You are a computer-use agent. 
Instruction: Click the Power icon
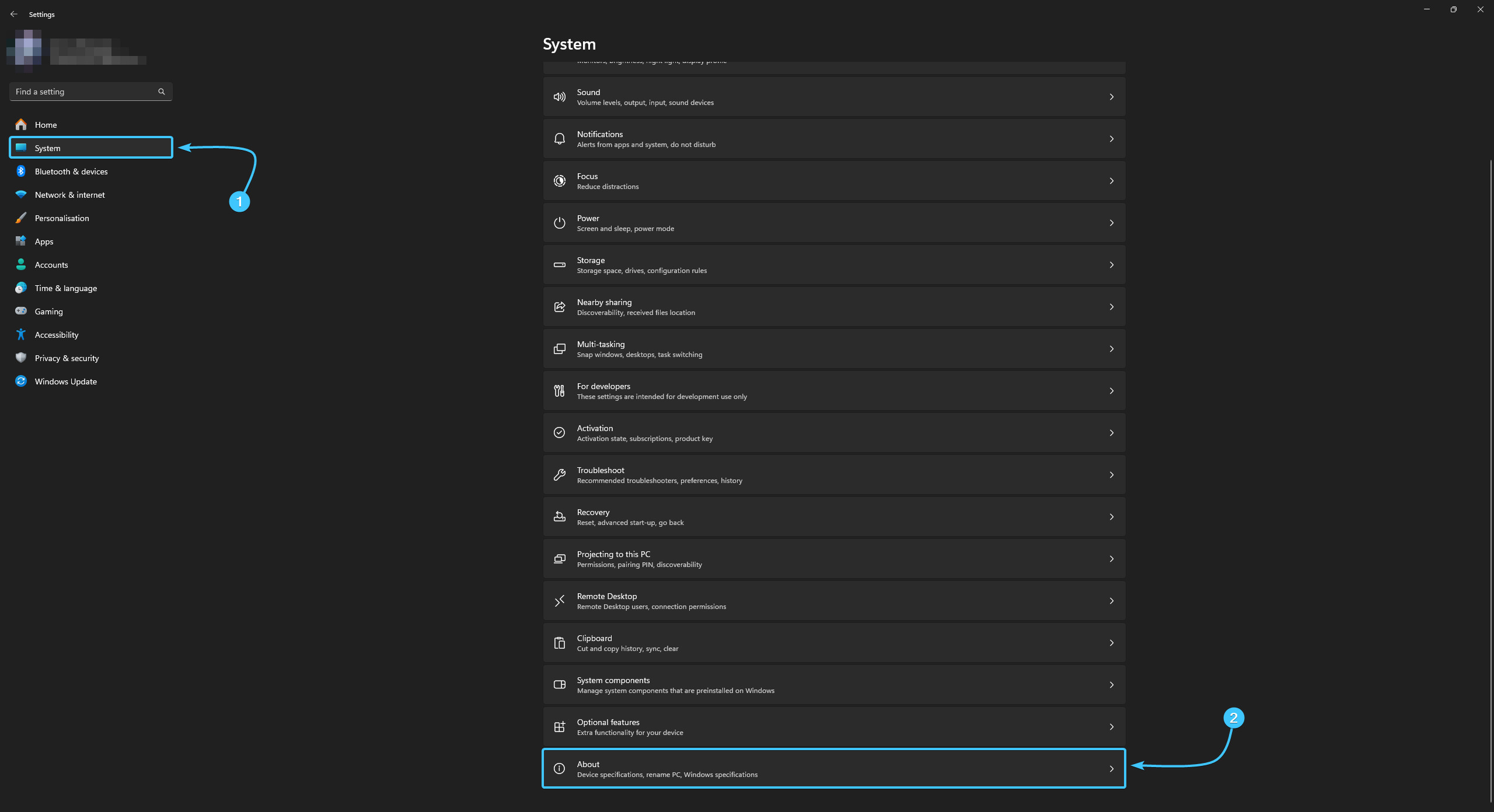(x=559, y=223)
